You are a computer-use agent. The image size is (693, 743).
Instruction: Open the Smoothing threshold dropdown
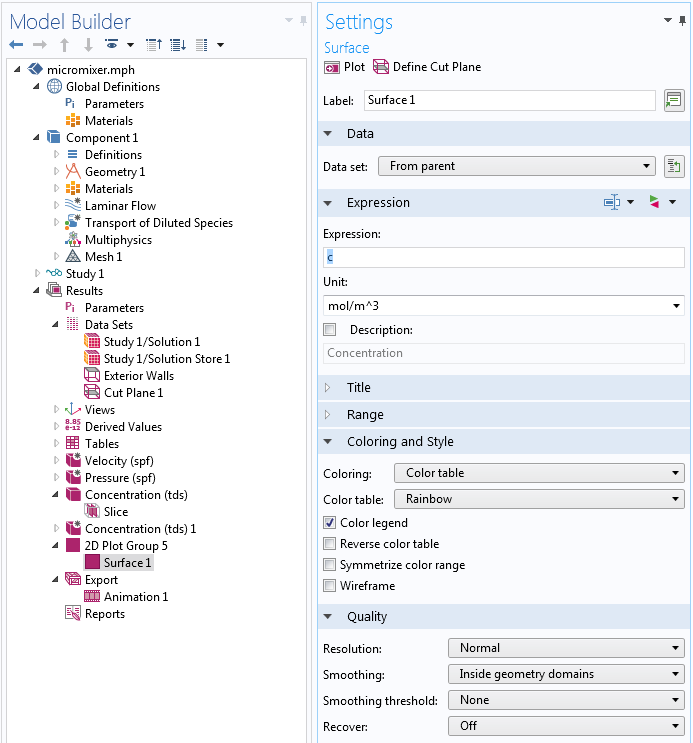(x=566, y=700)
